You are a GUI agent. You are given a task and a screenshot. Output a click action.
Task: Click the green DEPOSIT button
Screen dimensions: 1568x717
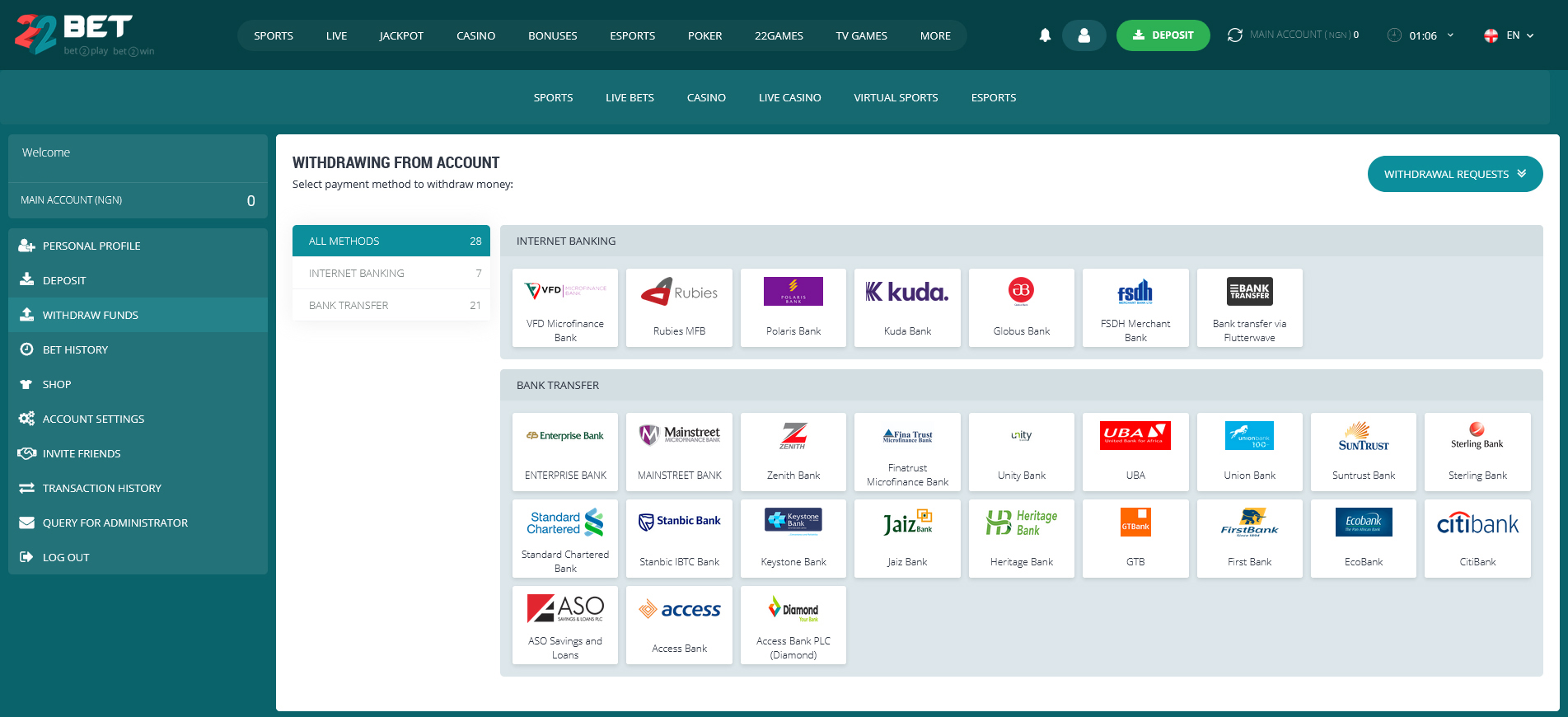[1163, 35]
